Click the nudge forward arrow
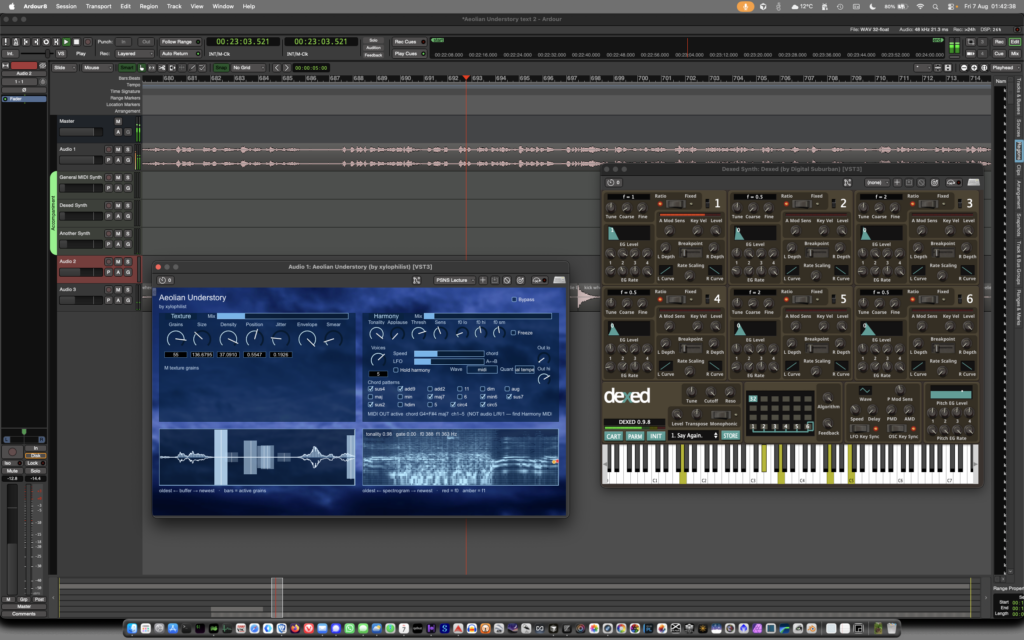Viewport: 1024px width, 640px height. (x=286, y=67)
